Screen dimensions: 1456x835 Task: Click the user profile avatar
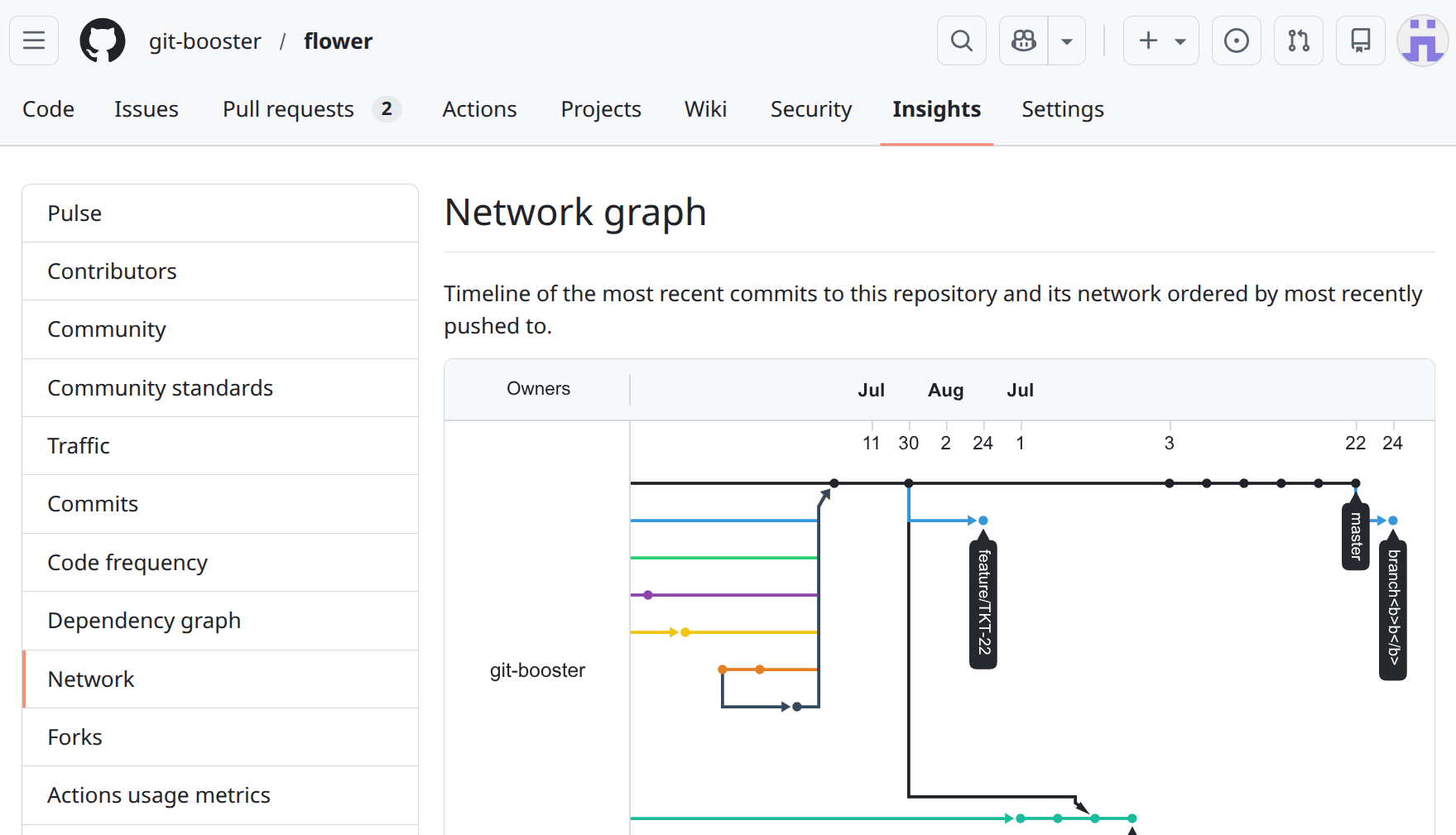point(1421,41)
